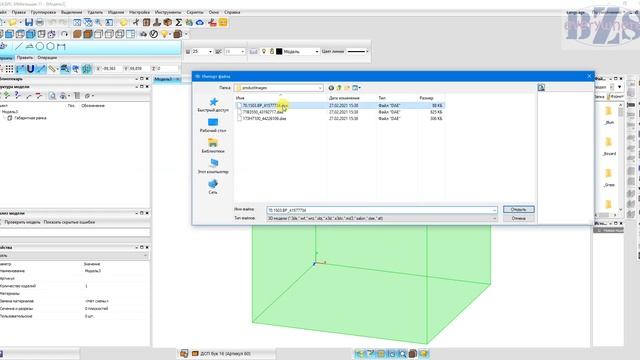Click the solid brown shaded view icon

[77, 34]
